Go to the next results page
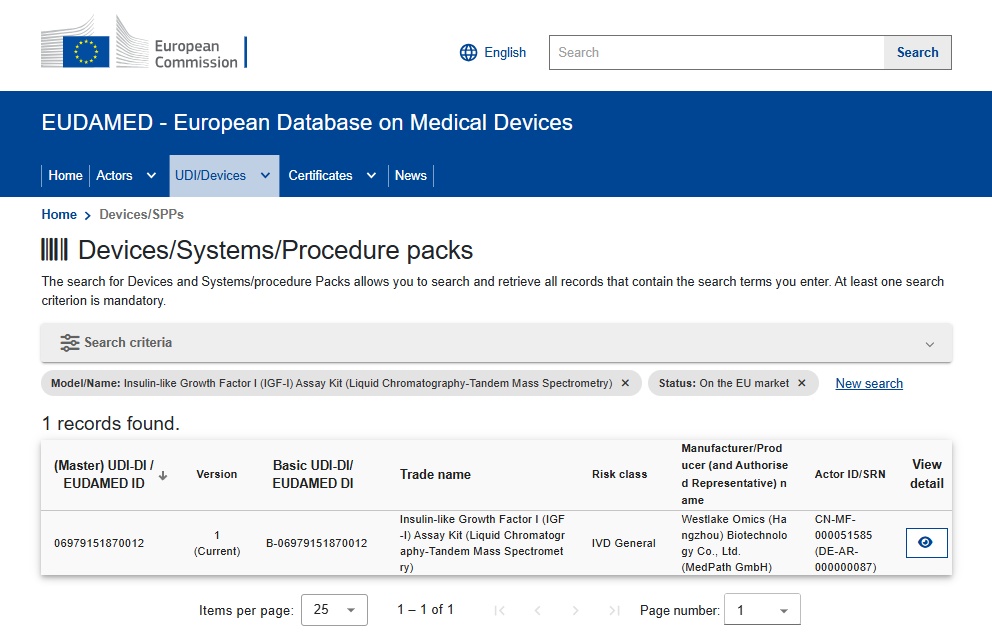 575,610
